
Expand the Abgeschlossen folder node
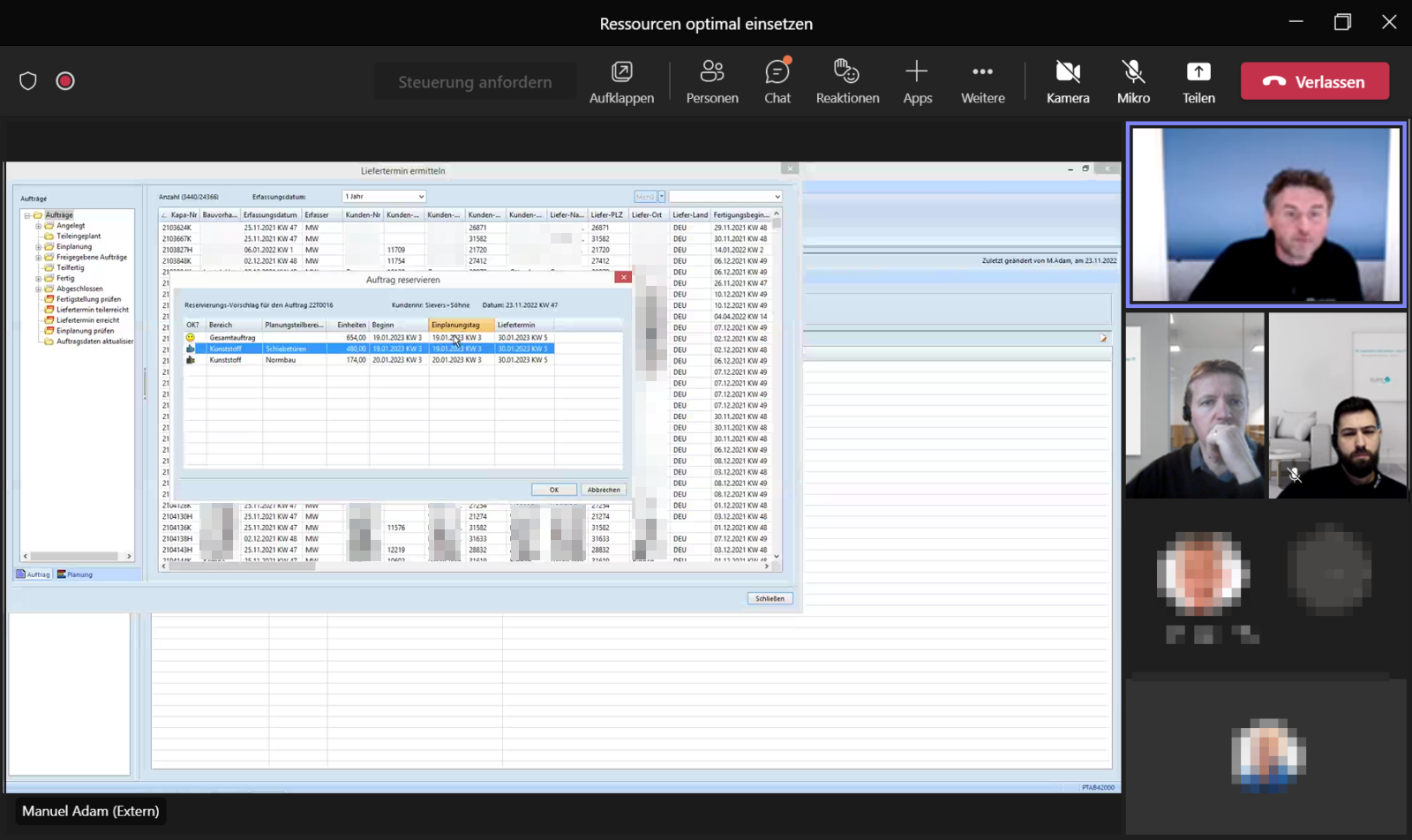[38, 289]
